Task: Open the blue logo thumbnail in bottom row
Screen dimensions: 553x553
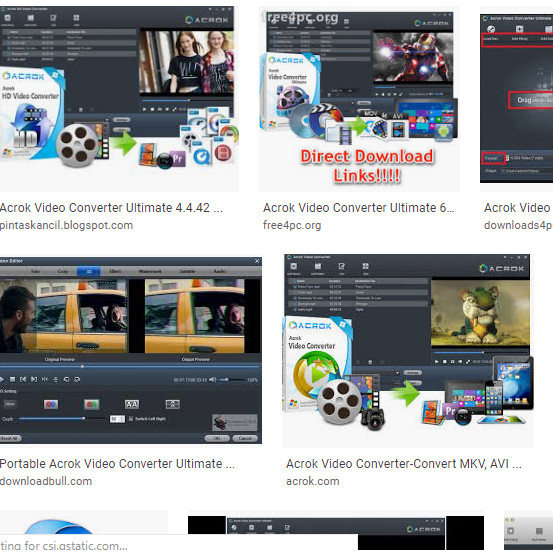Action: [x=84, y=522]
